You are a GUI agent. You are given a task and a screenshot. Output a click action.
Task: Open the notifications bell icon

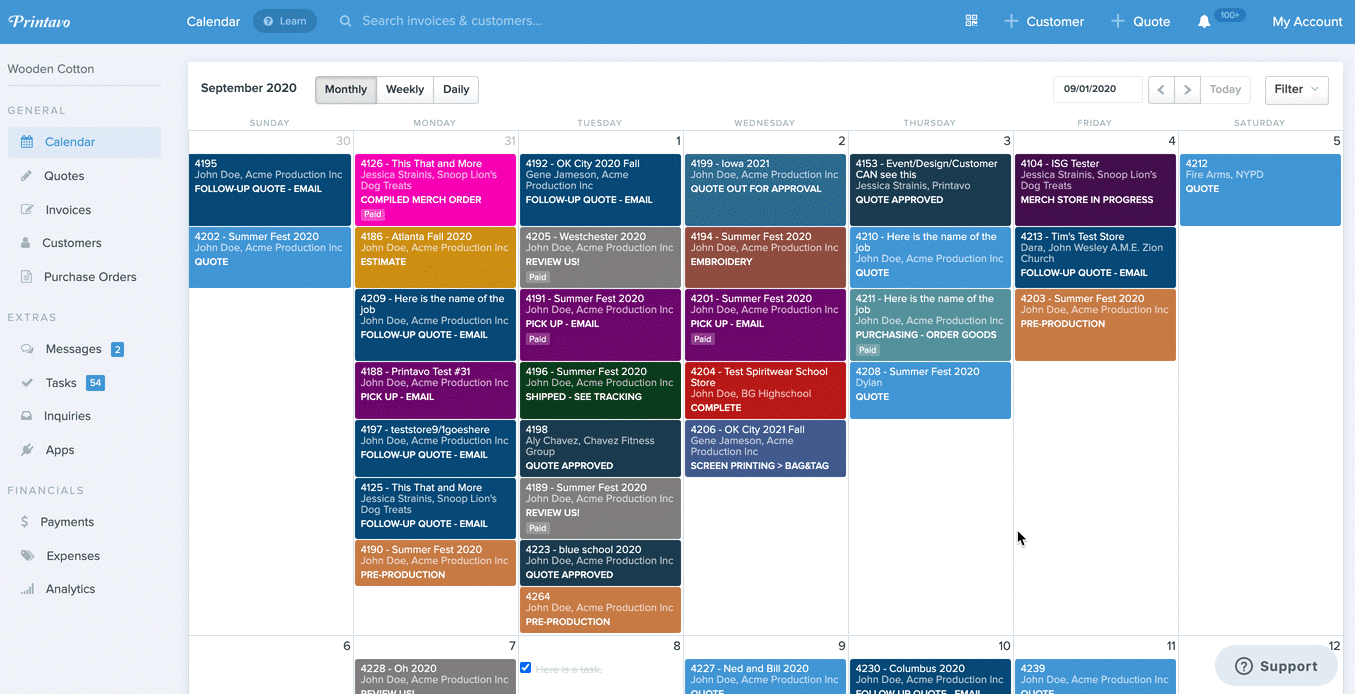(x=1204, y=22)
